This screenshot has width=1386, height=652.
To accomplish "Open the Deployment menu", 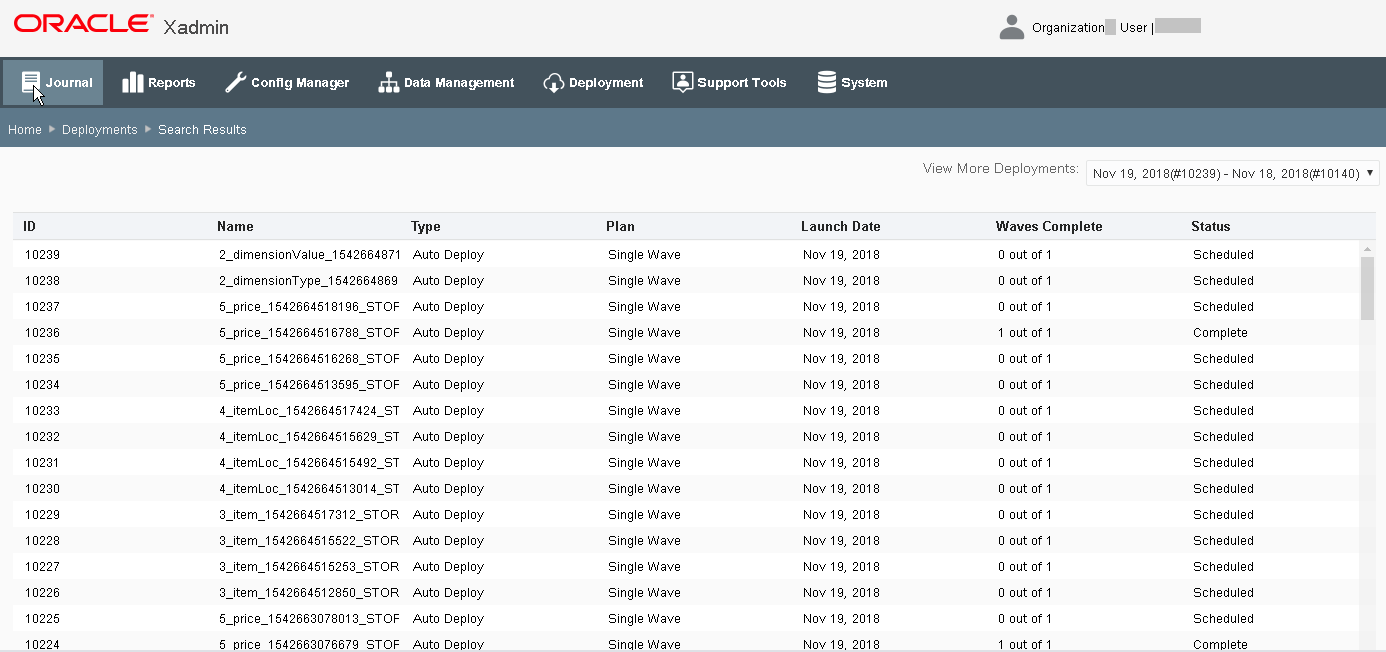I will coord(594,82).
